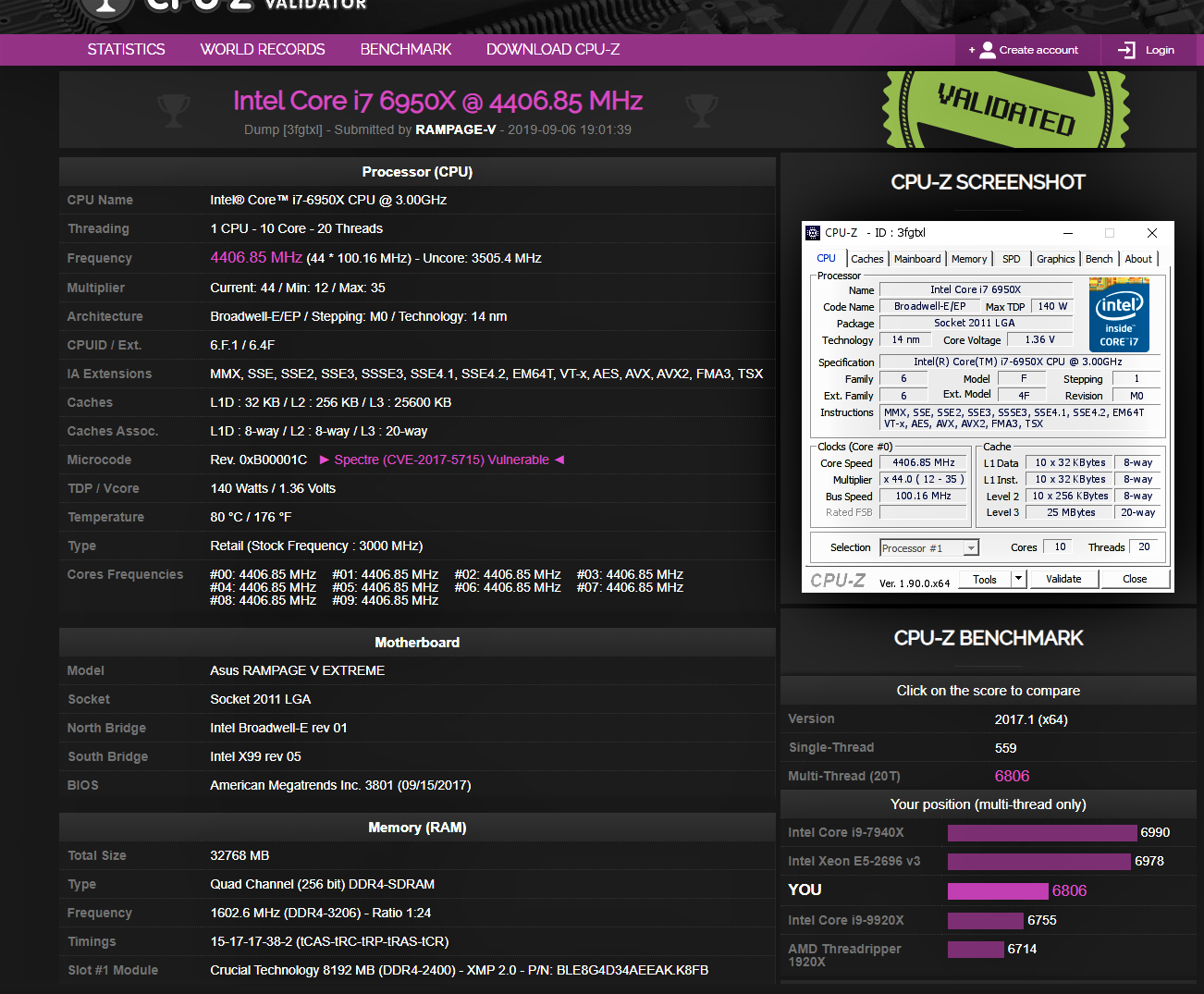Click the Total Size value 32768 MB
This screenshot has width=1204, height=994.
point(240,855)
